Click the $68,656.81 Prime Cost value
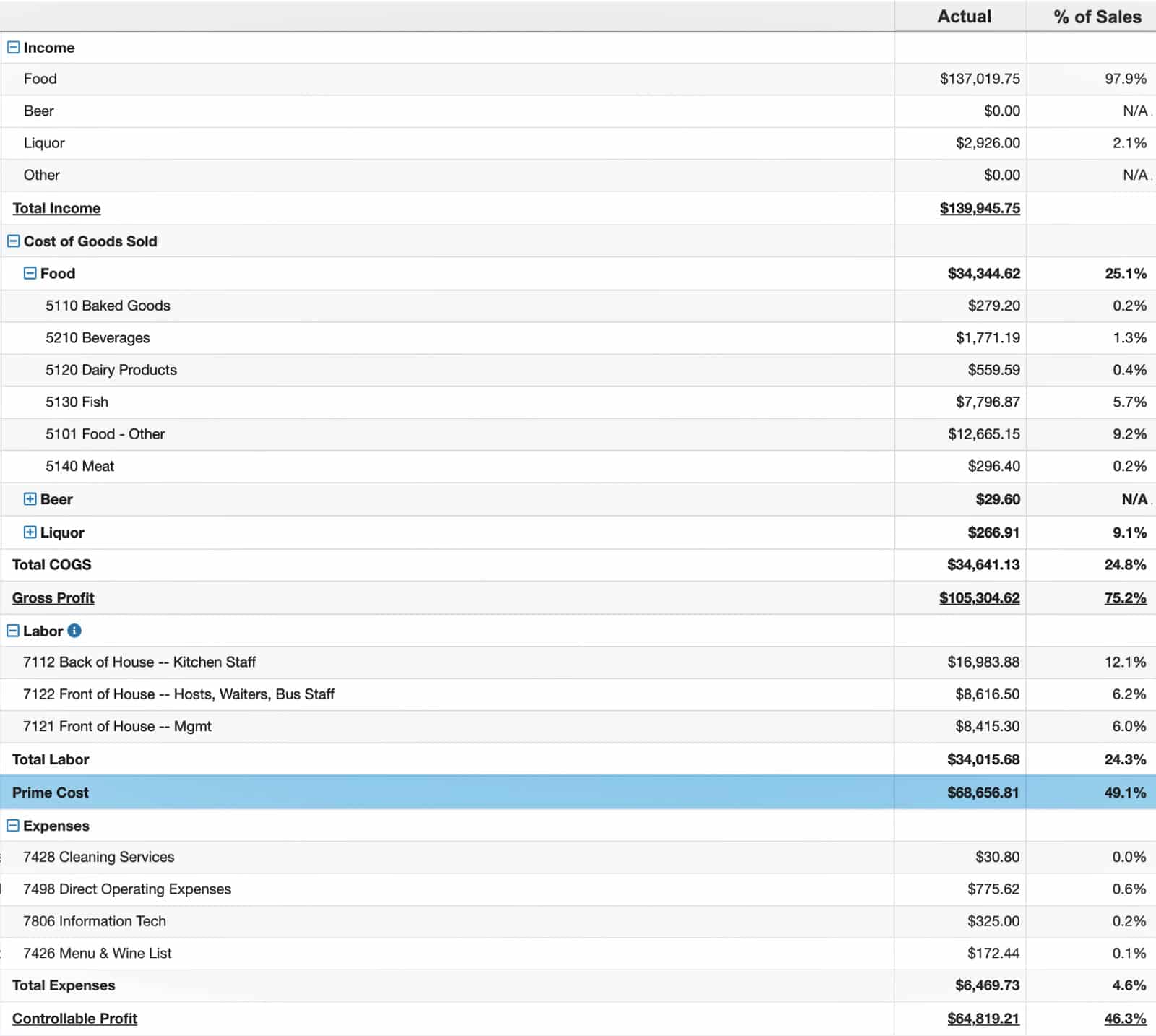This screenshot has width=1156, height=1036. click(983, 793)
